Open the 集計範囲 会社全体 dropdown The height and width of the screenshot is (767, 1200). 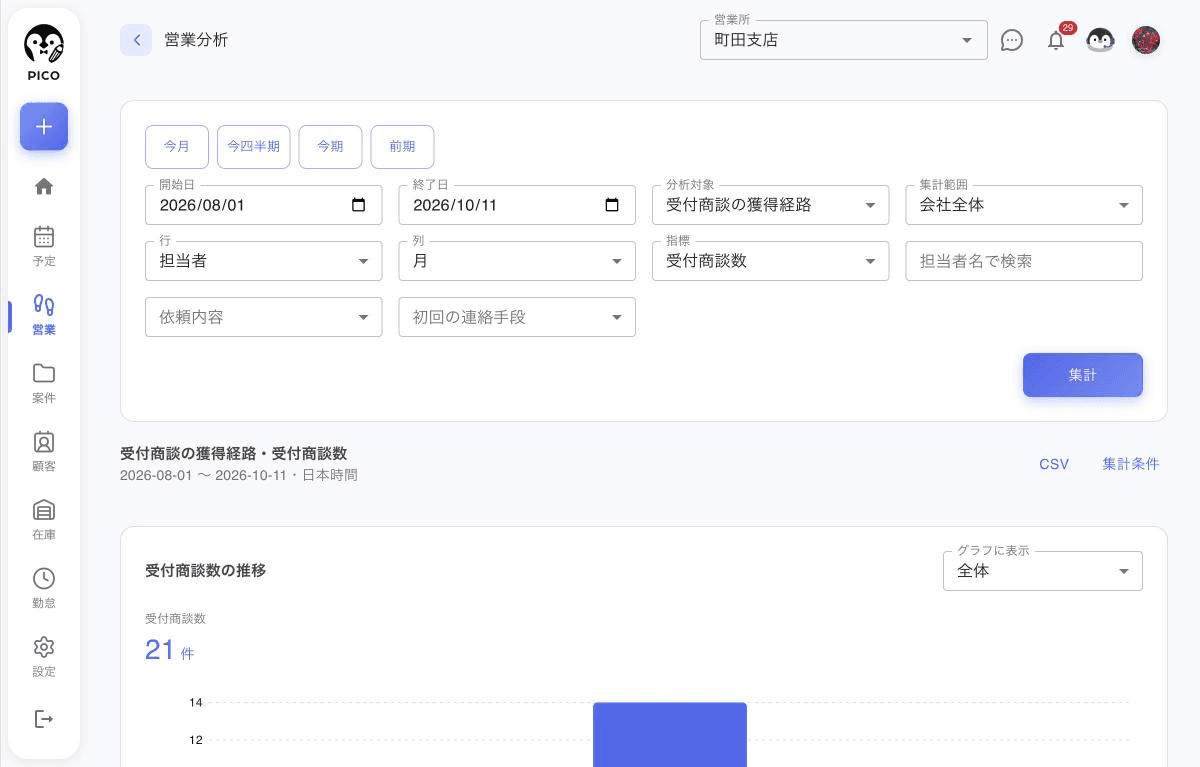point(1024,205)
